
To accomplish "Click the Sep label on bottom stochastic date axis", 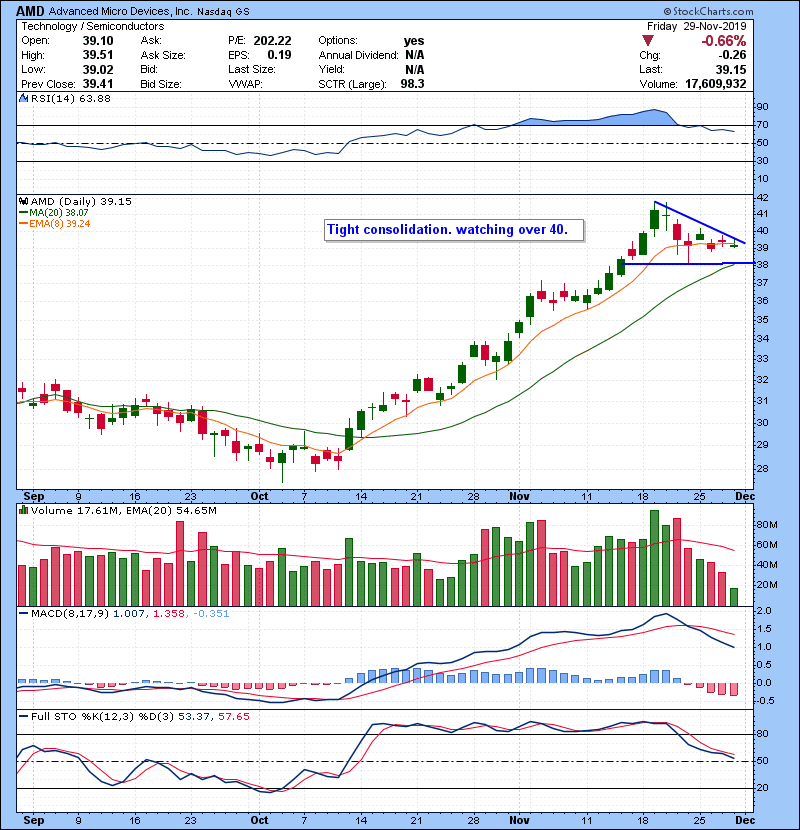I will tap(33, 820).
